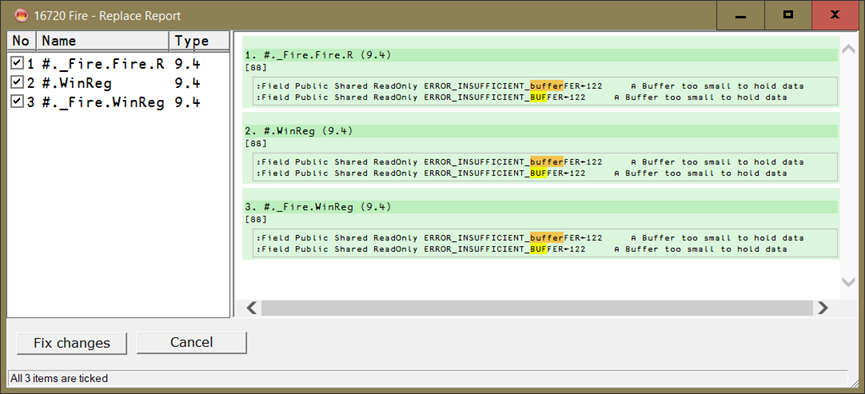
Task: Click orange 'buffer' highlight in section 2
Action: click(547, 162)
